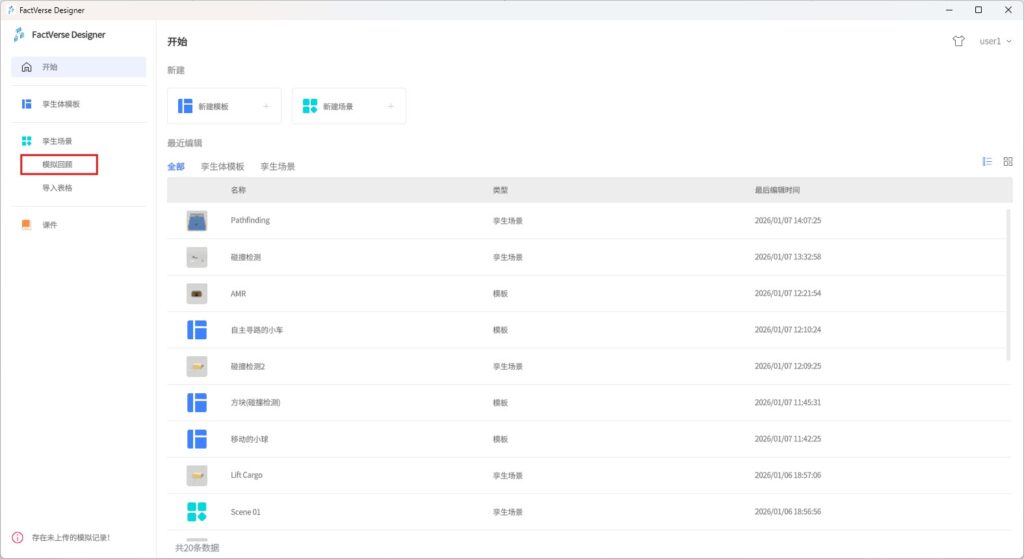
Task: Select the 孪生场景 sidebar icon
Action: (x=27, y=141)
